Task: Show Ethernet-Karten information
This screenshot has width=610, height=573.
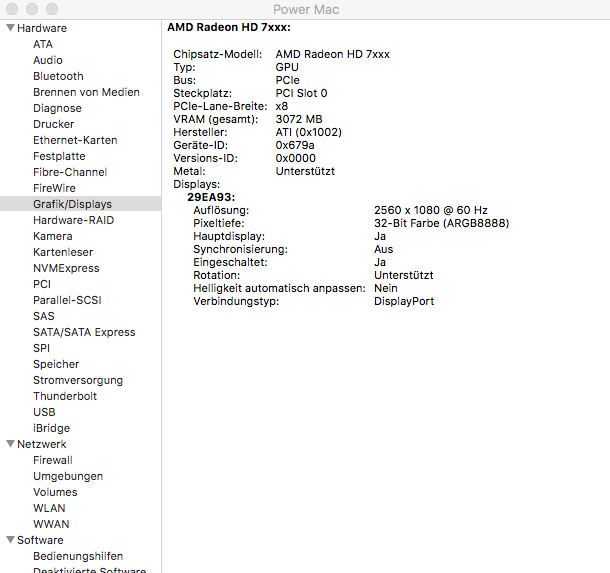Action: 75,140
